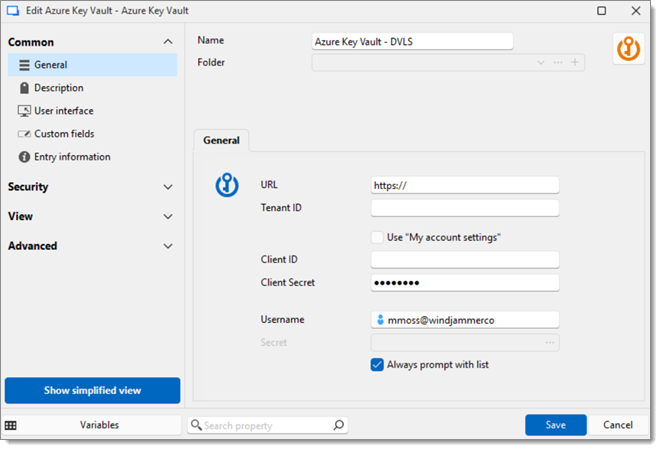Click the ellipsis icon in Folder field
Image resolution: width=661 pixels, height=450 pixels.
point(558,62)
